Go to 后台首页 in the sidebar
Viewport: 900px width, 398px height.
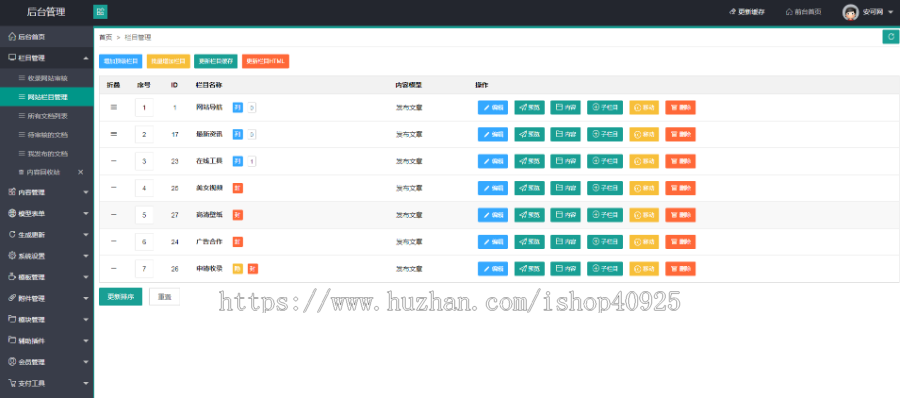click(x=46, y=37)
